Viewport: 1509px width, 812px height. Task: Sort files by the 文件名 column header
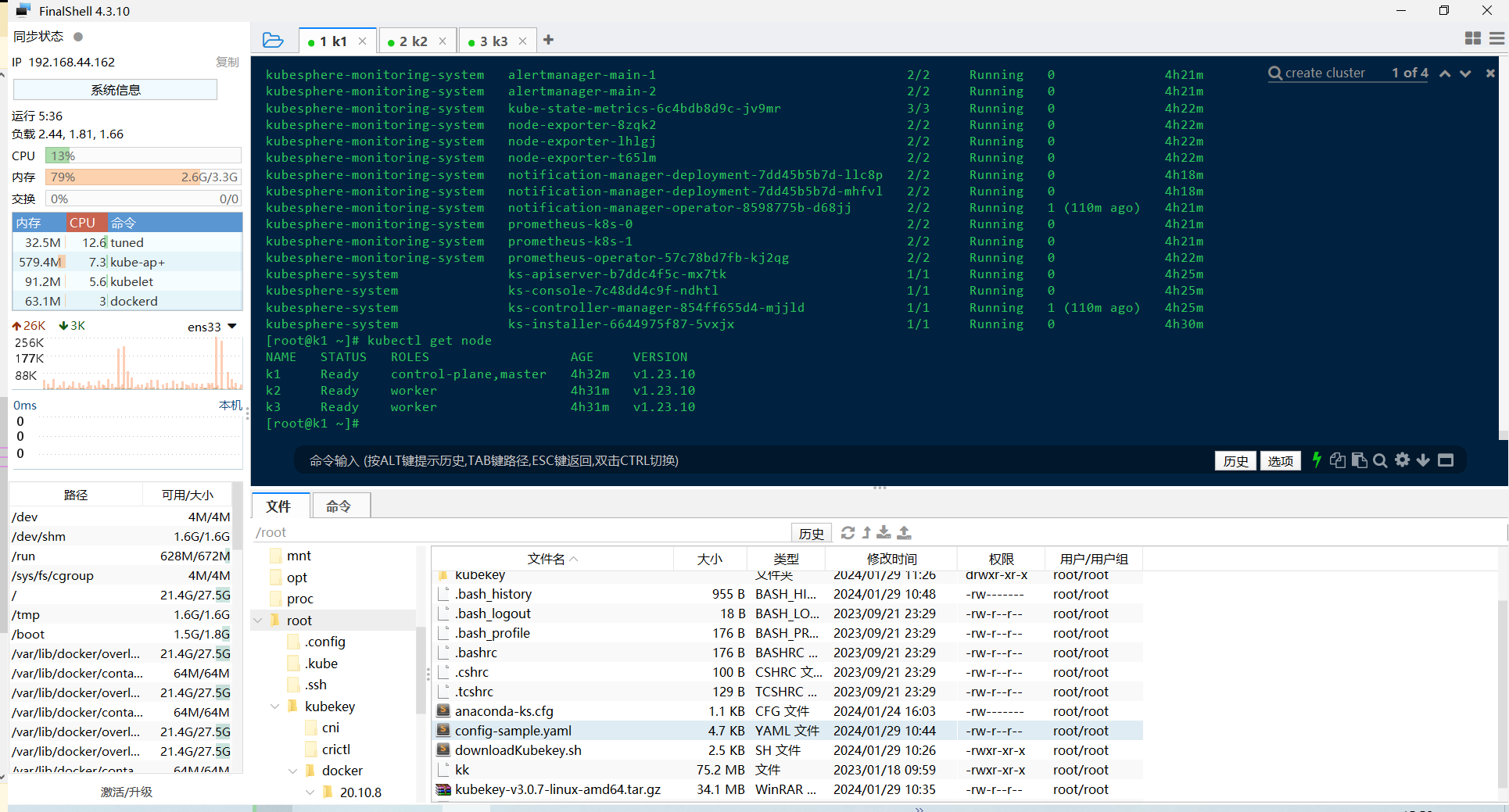pyautogui.click(x=552, y=559)
